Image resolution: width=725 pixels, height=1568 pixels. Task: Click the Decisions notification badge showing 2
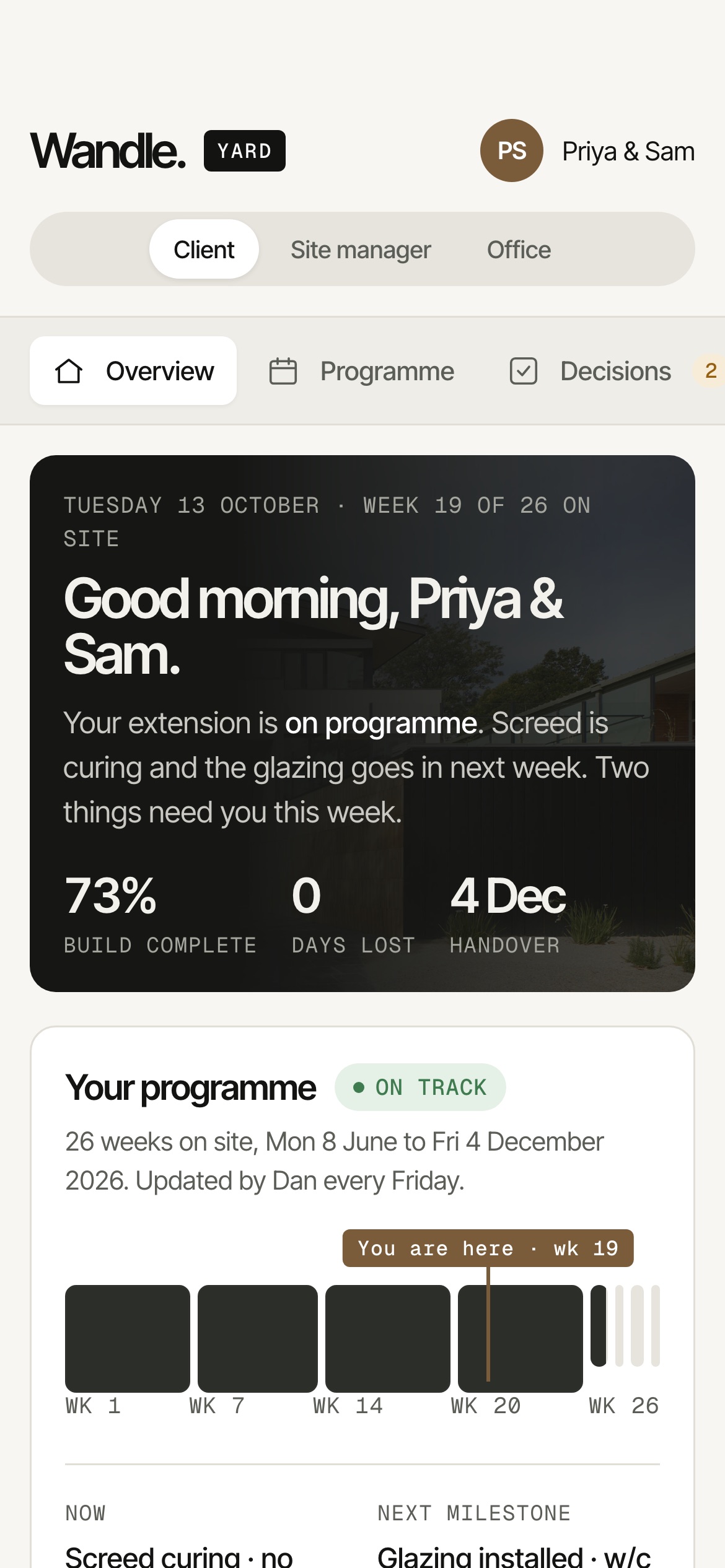click(x=710, y=371)
